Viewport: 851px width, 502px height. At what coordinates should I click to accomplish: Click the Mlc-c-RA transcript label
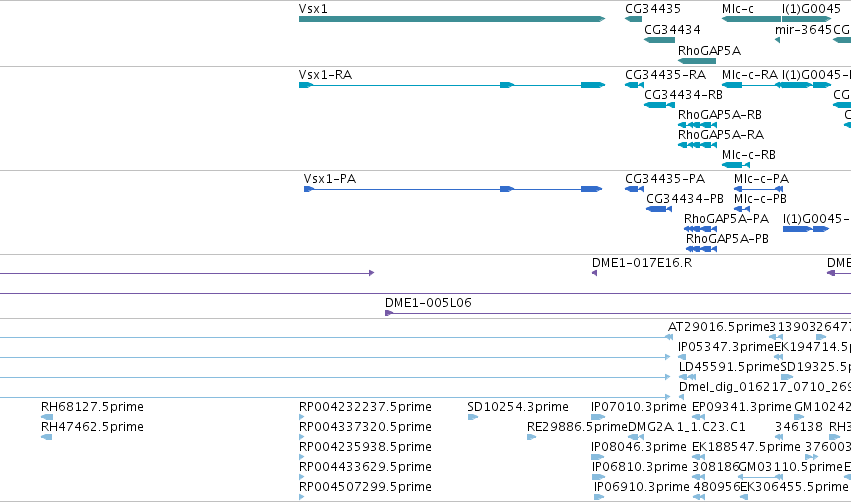750,74
